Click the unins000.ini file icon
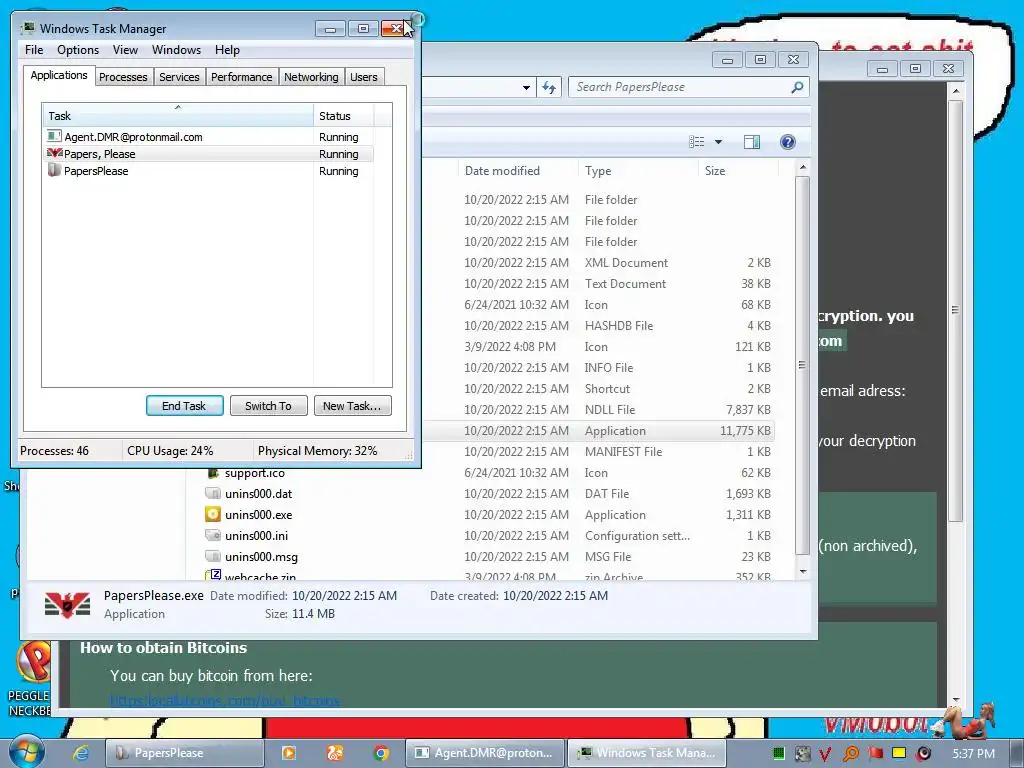 pyautogui.click(x=212, y=535)
